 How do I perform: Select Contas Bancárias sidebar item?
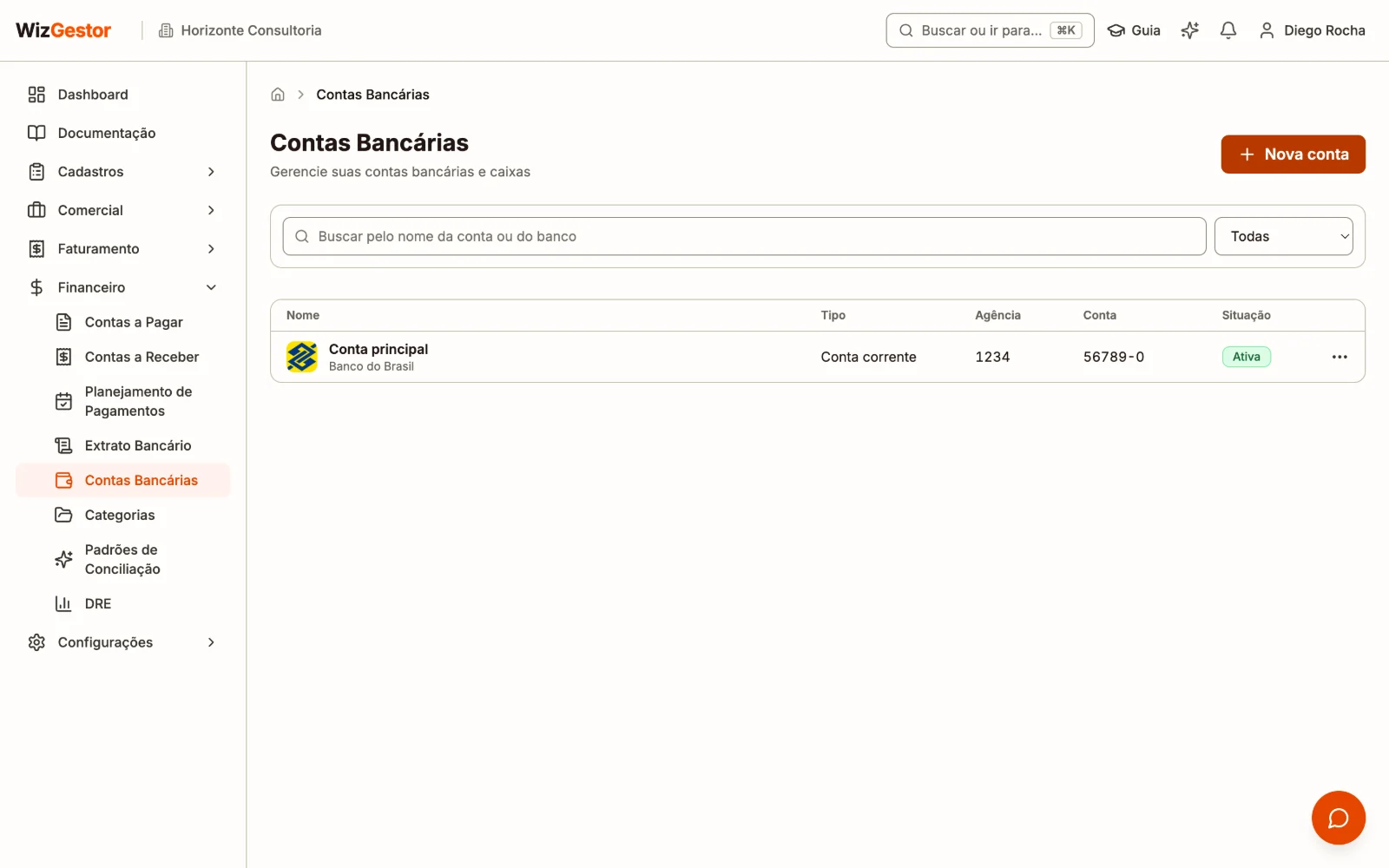(x=122, y=480)
